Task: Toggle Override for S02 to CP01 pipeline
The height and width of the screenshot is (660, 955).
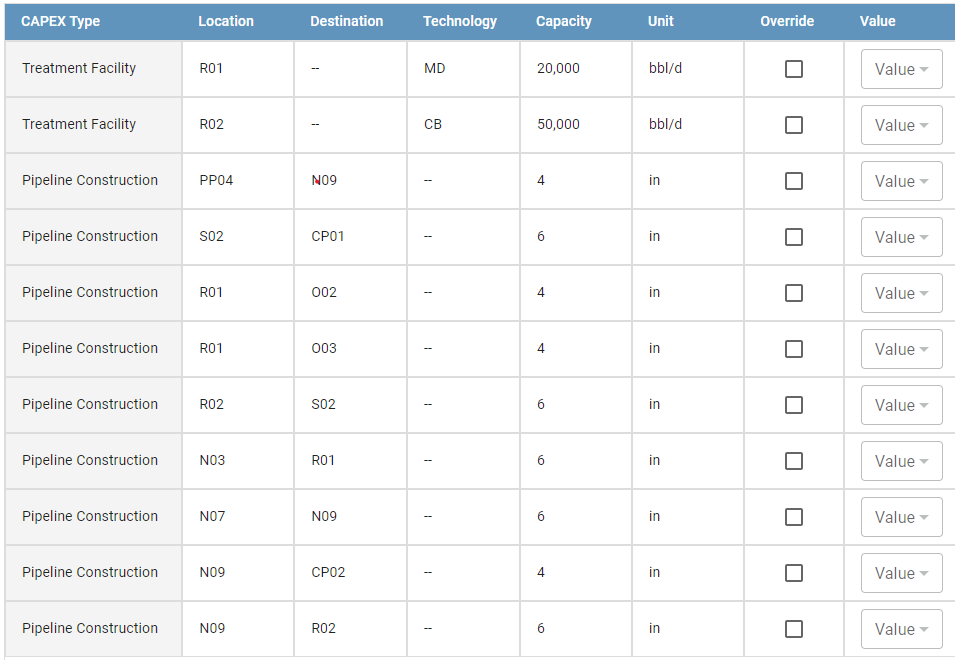Action: (794, 237)
